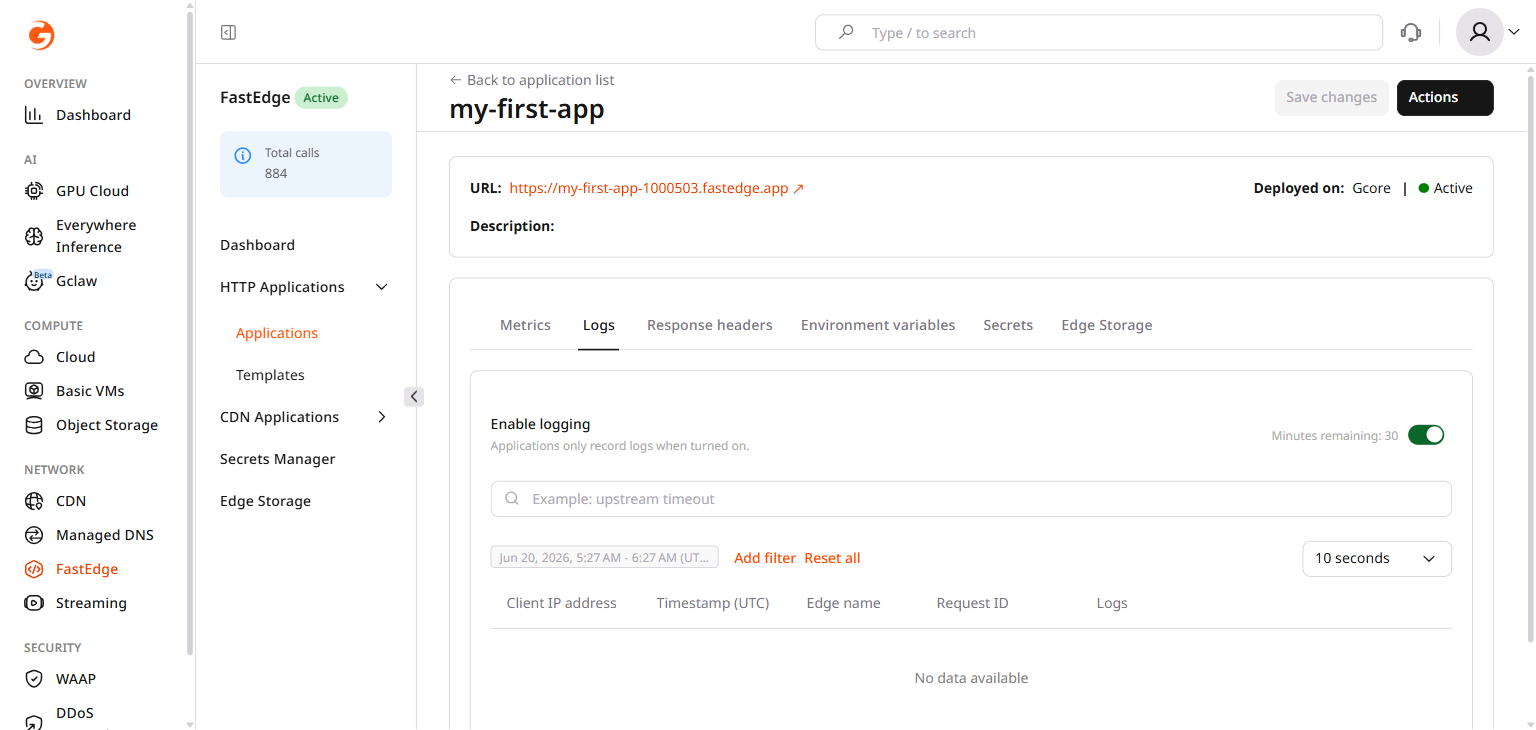Image resolution: width=1536 pixels, height=730 pixels.
Task: Select the Logs tab
Action: (599, 325)
